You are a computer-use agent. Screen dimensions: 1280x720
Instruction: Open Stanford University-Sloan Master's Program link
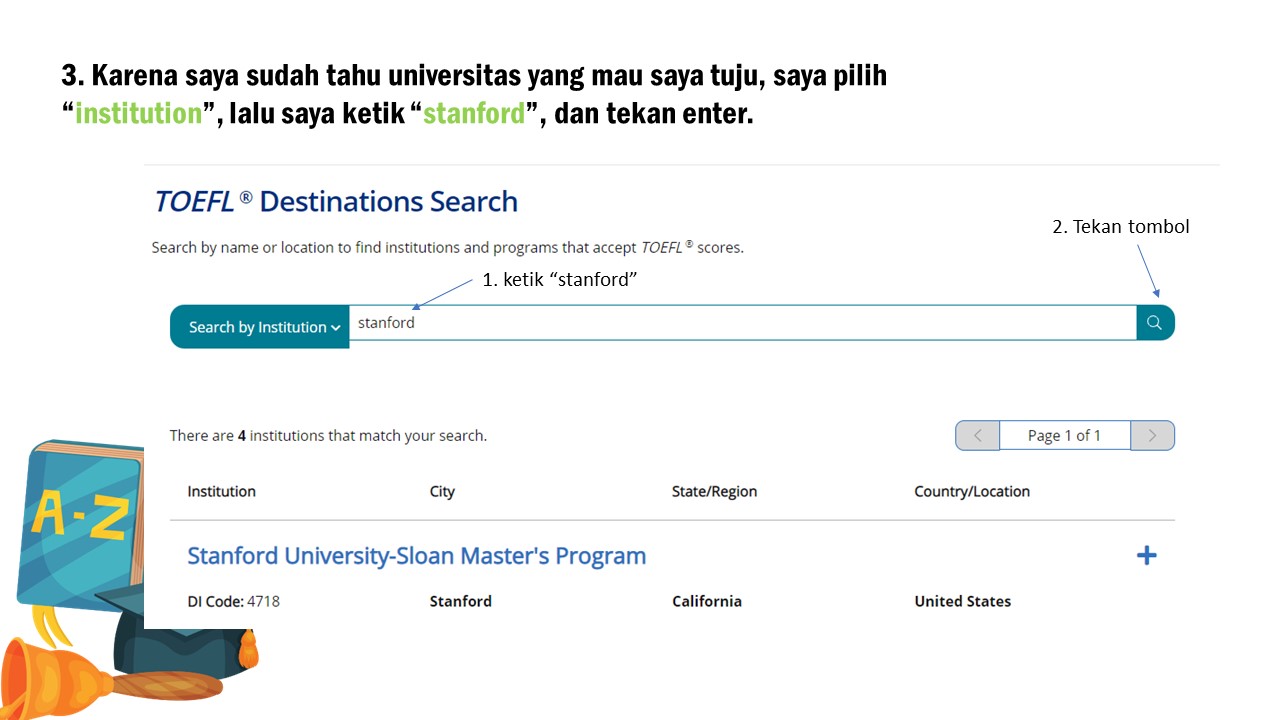pos(416,556)
